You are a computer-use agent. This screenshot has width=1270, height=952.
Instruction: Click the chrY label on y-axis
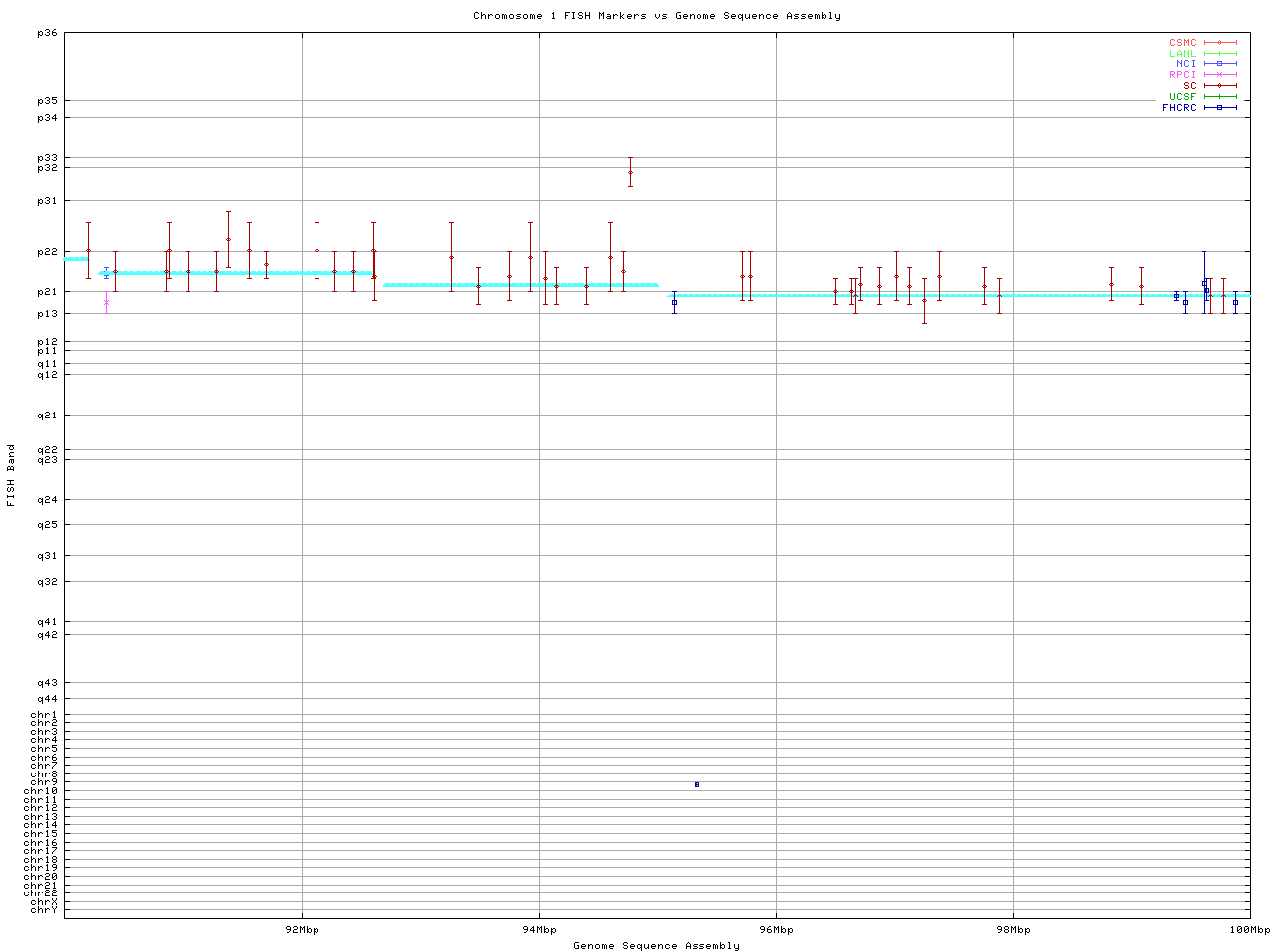pos(44,909)
